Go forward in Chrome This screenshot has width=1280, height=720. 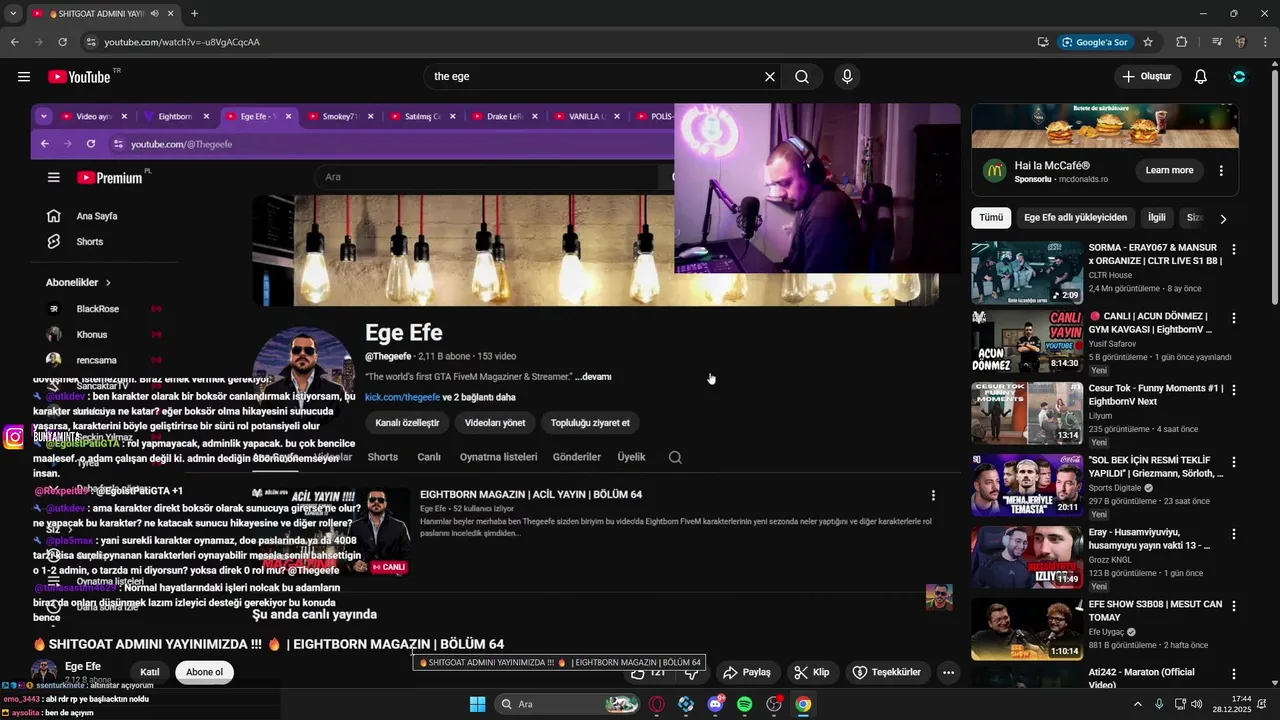point(38,42)
